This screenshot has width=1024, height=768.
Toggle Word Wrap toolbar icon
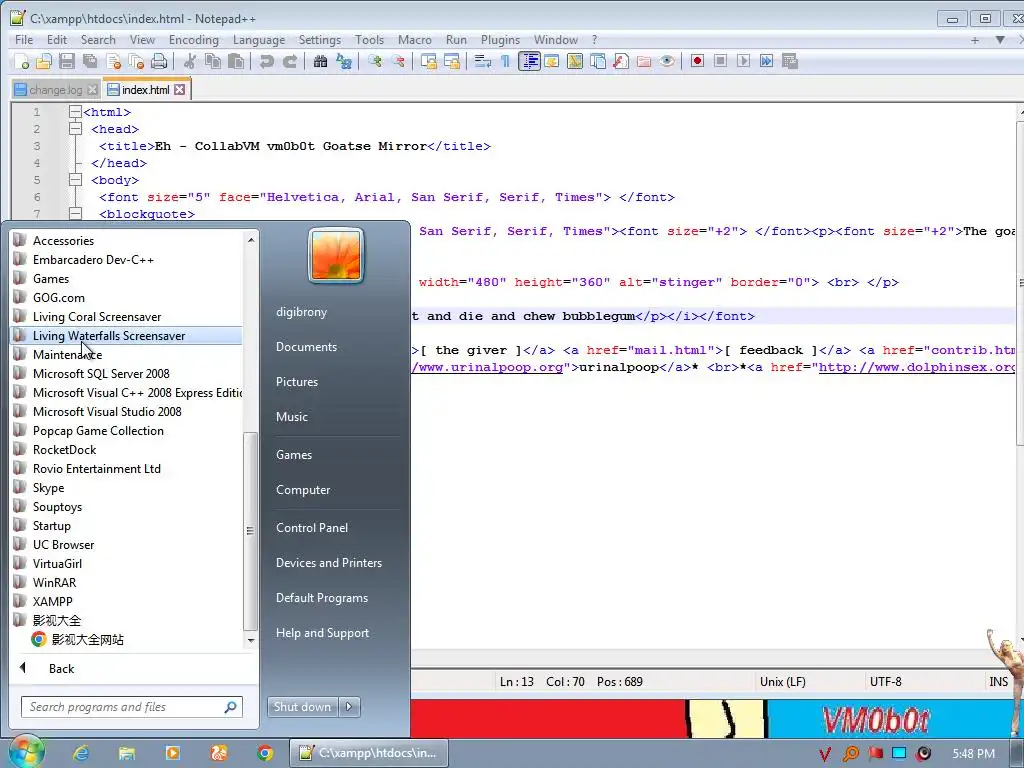[483, 61]
